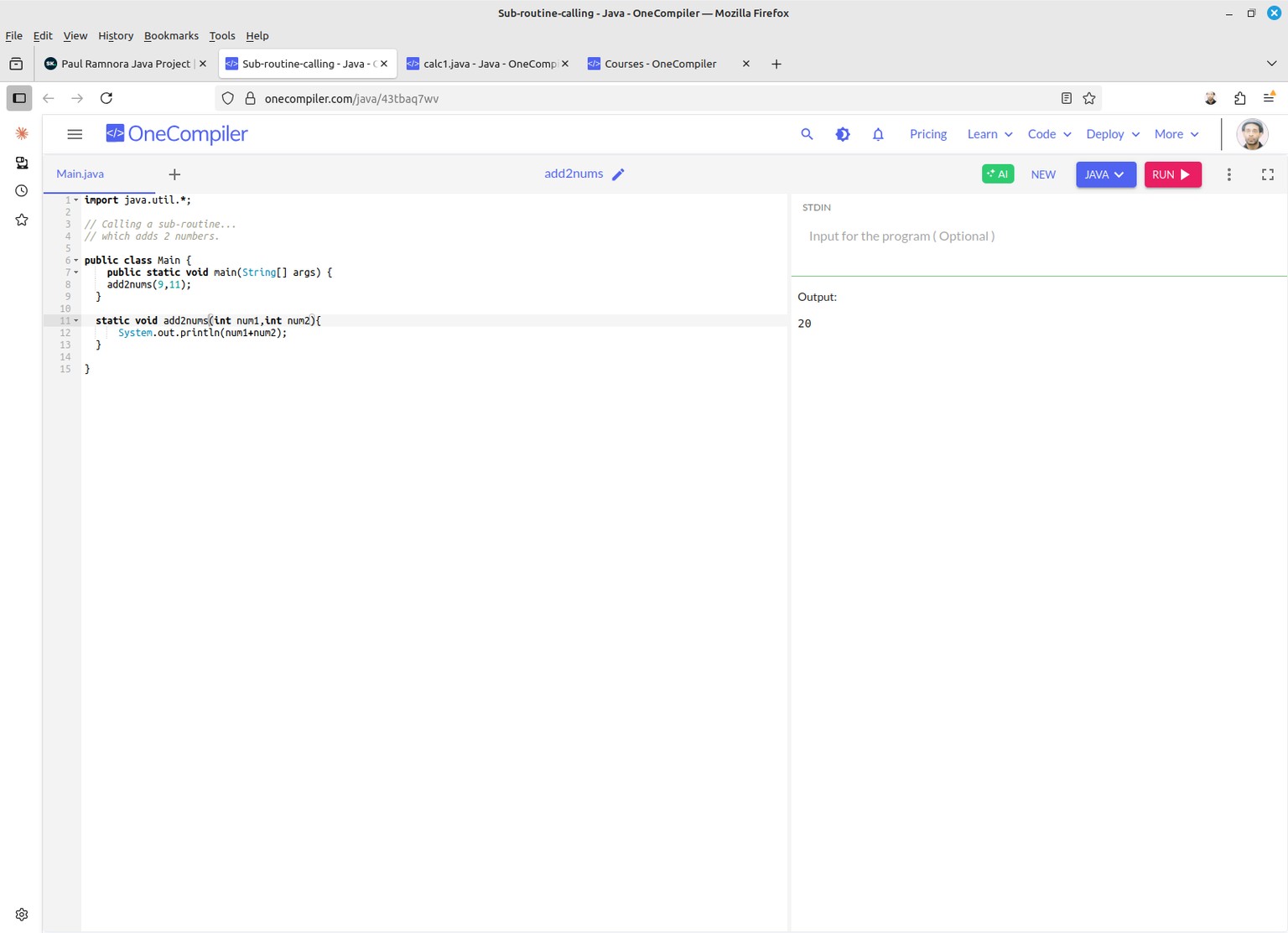Open sidebar history clock icon
The height and width of the screenshot is (933, 1288).
pyautogui.click(x=22, y=191)
